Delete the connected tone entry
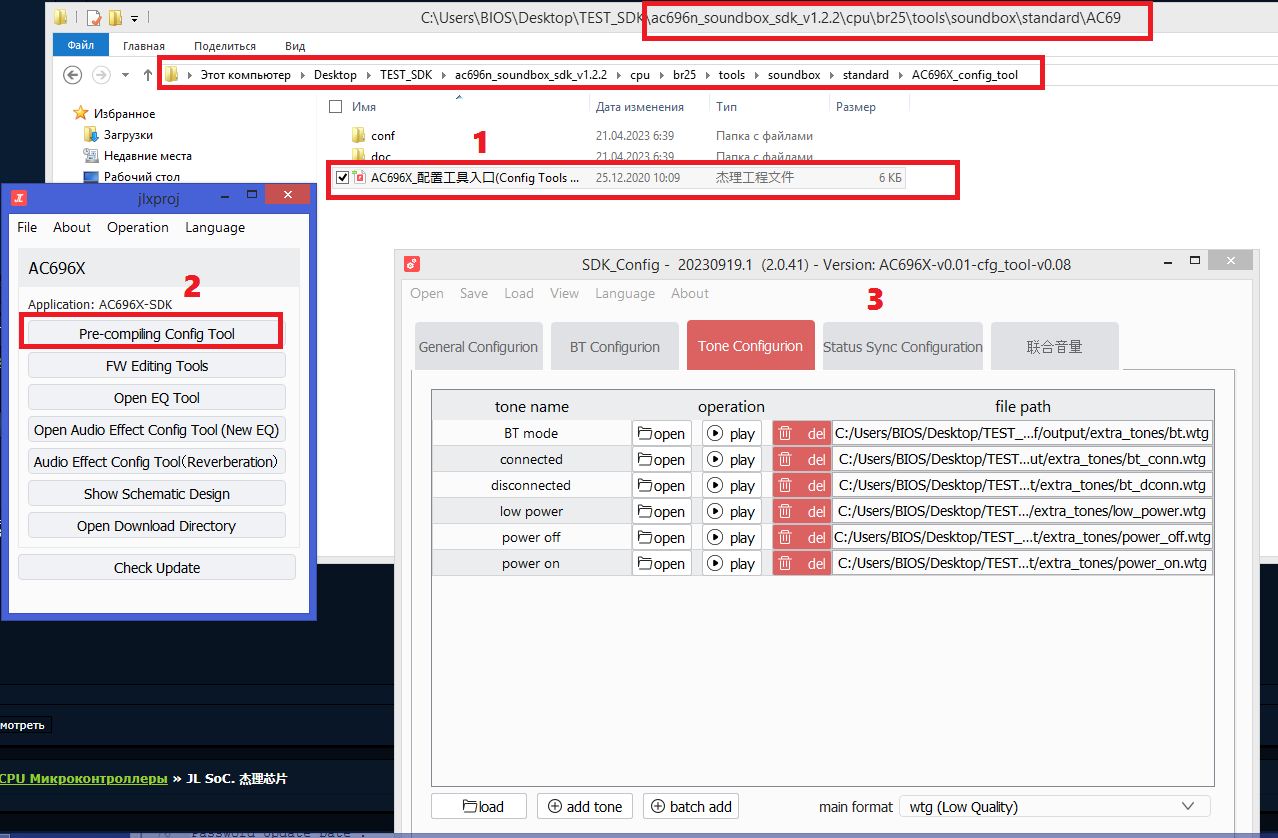This screenshot has width=1278, height=838. point(802,459)
